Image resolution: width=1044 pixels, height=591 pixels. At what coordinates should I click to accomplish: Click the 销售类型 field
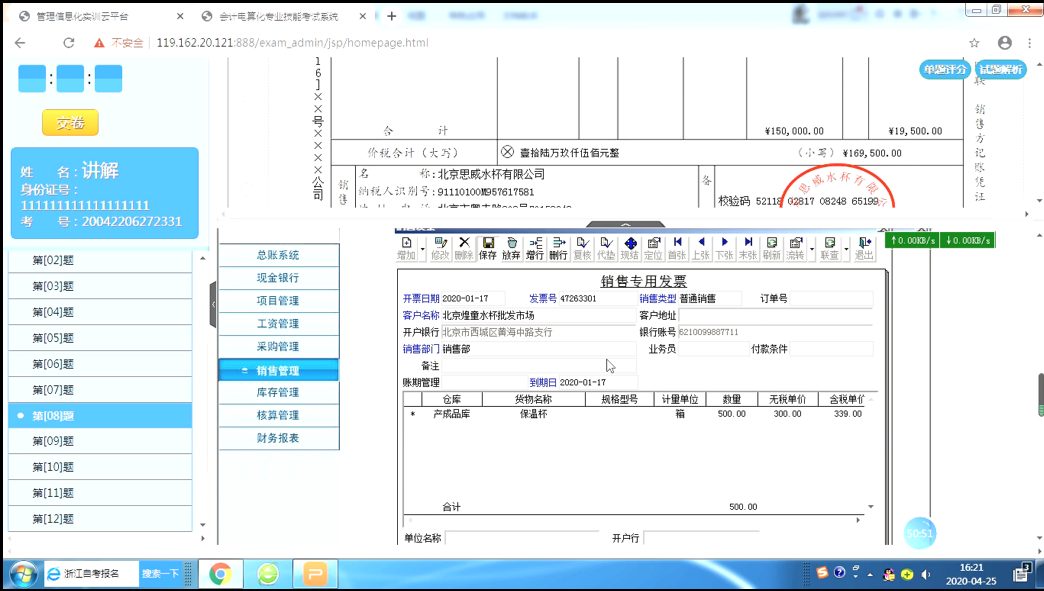(x=709, y=299)
